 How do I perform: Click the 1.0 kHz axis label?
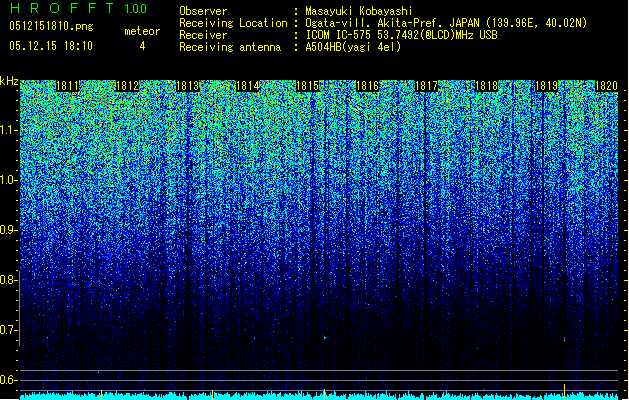[8, 180]
